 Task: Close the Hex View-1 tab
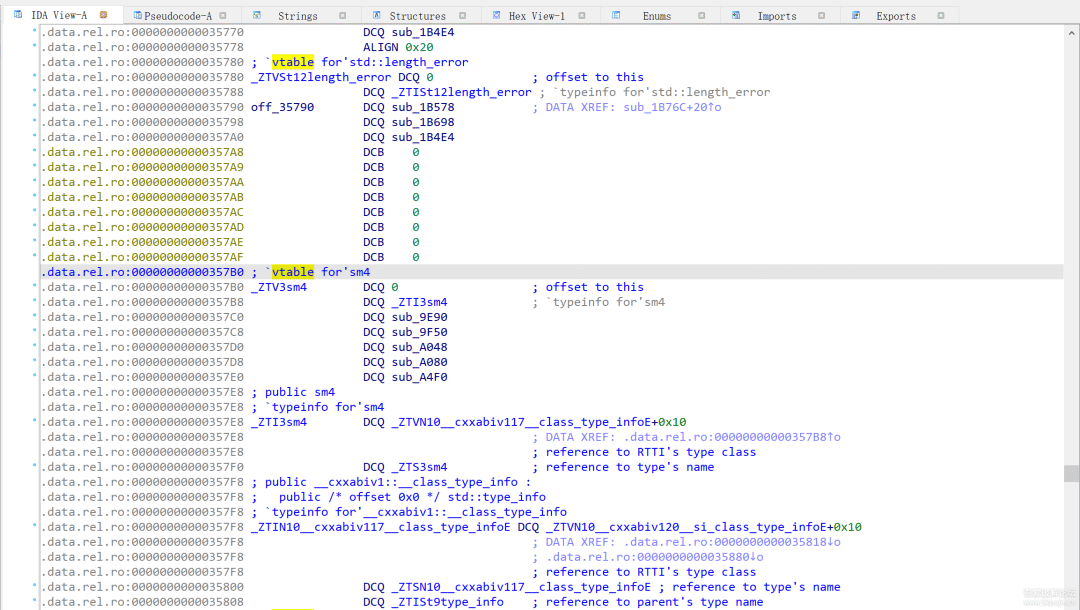coord(582,16)
